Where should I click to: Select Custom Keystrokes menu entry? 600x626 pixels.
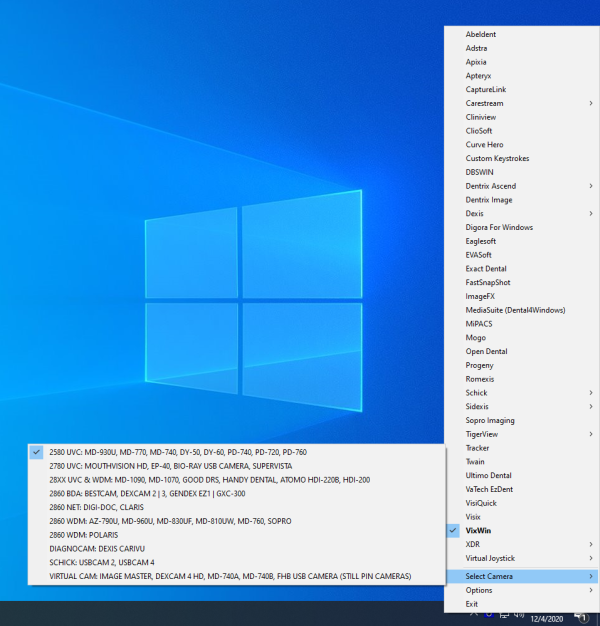[497, 158]
